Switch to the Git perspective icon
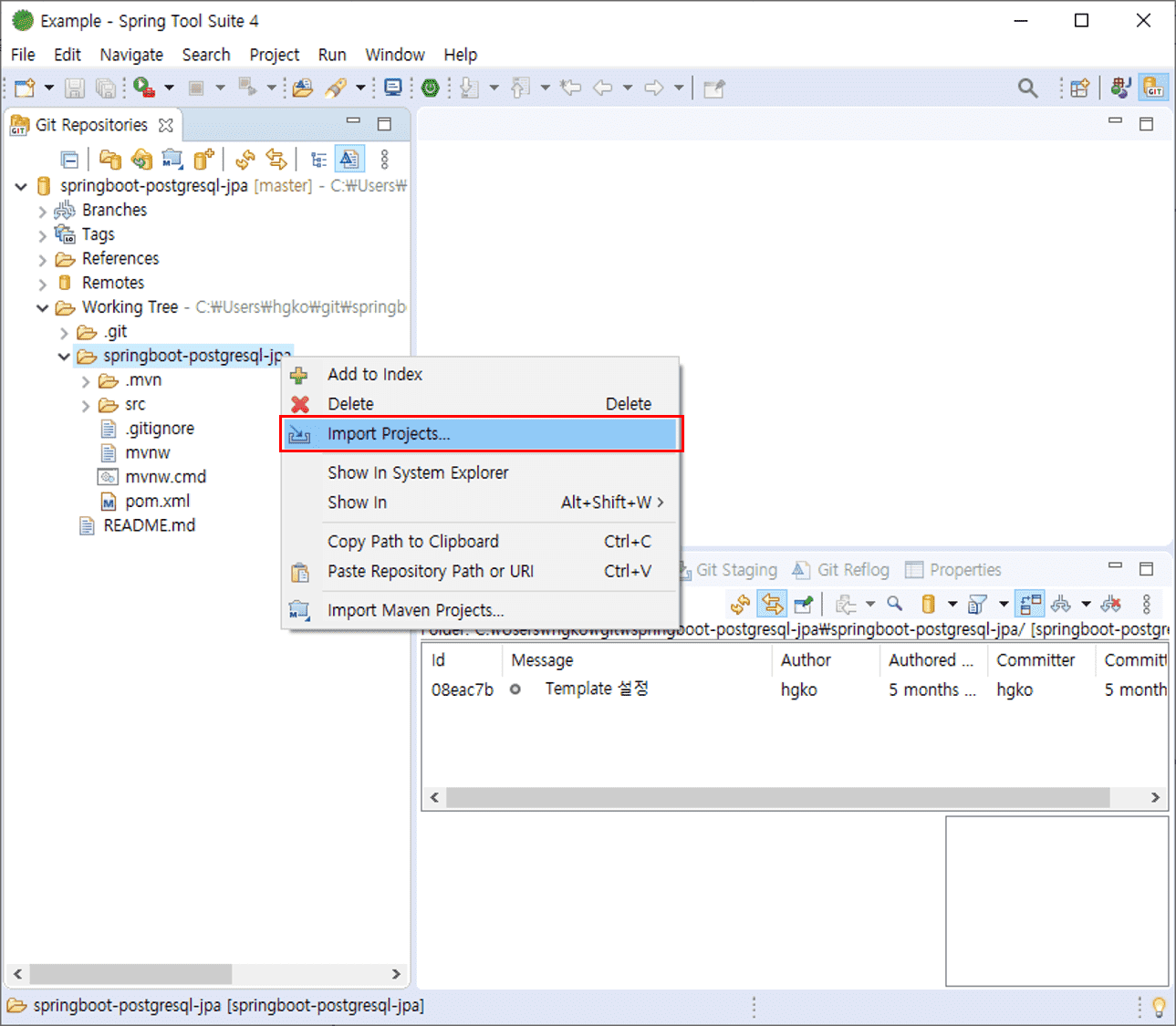Viewport: 1176px width, 1026px height. pyautogui.click(x=1154, y=88)
